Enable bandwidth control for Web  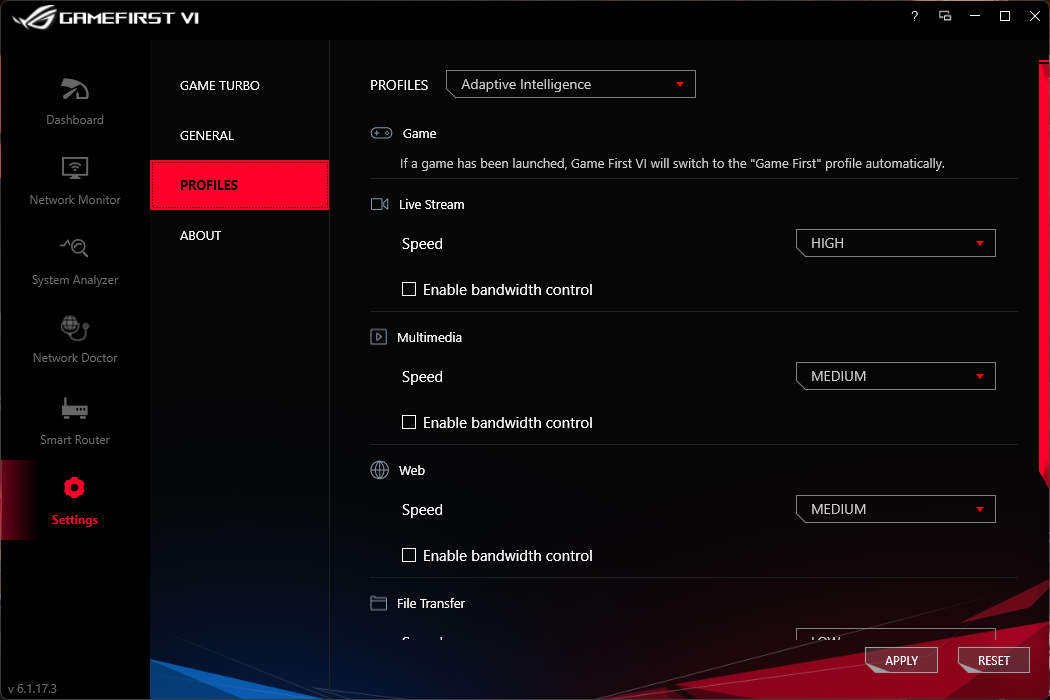(x=408, y=555)
